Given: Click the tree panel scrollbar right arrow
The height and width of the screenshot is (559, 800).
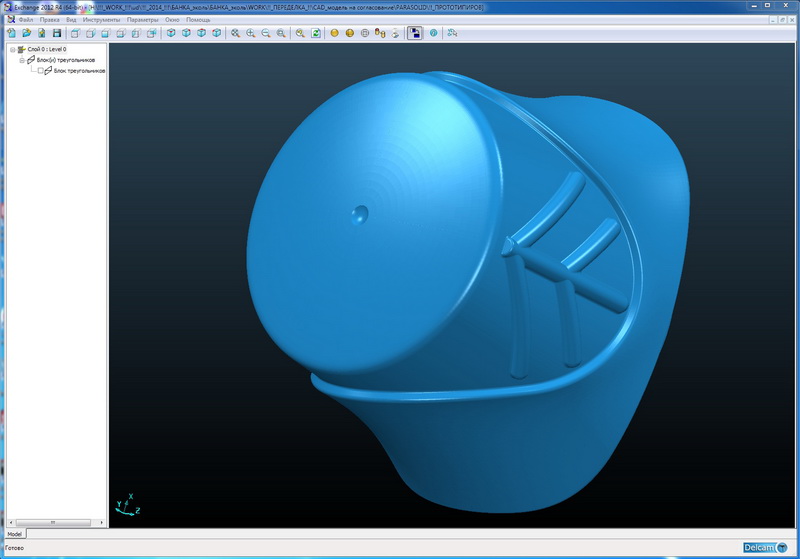Looking at the screenshot, I should click(102, 523).
